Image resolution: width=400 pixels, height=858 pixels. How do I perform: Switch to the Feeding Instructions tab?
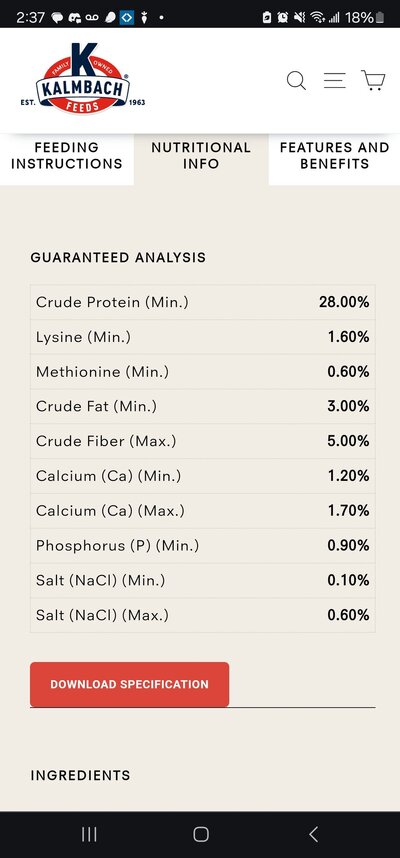pyautogui.click(x=67, y=156)
